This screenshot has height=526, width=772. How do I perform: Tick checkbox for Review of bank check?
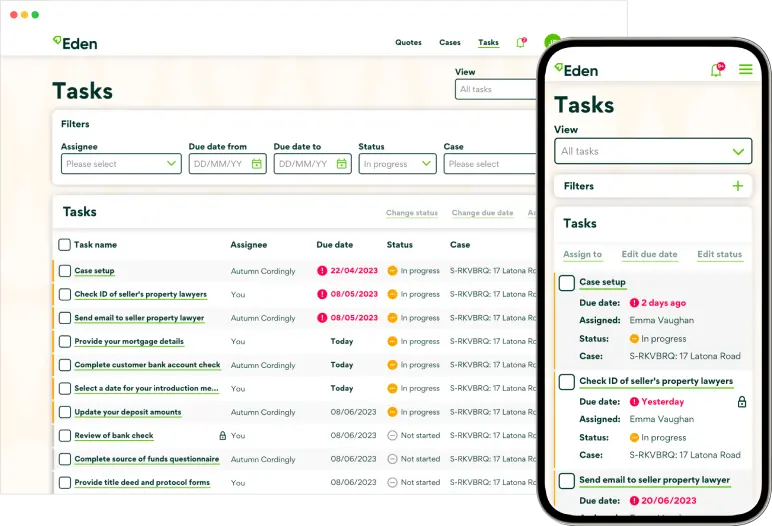click(64, 435)
